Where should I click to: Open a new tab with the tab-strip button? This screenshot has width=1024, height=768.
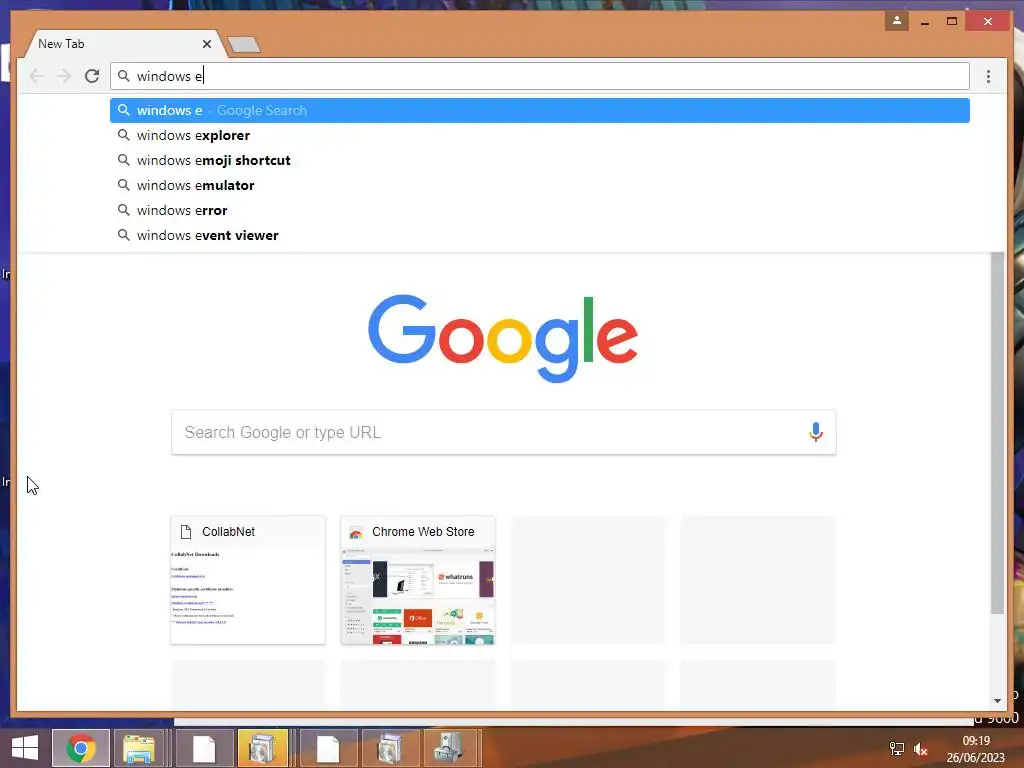244,44
